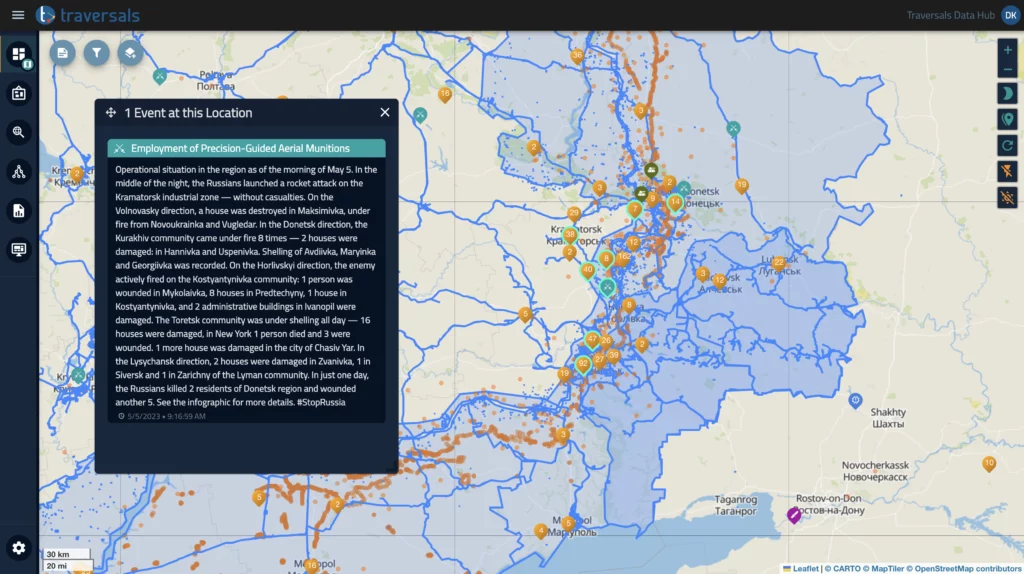Image resolution: width=1024 pixels, height=574 pixels.
Task: Refresh the map data
Action: 1008,146
